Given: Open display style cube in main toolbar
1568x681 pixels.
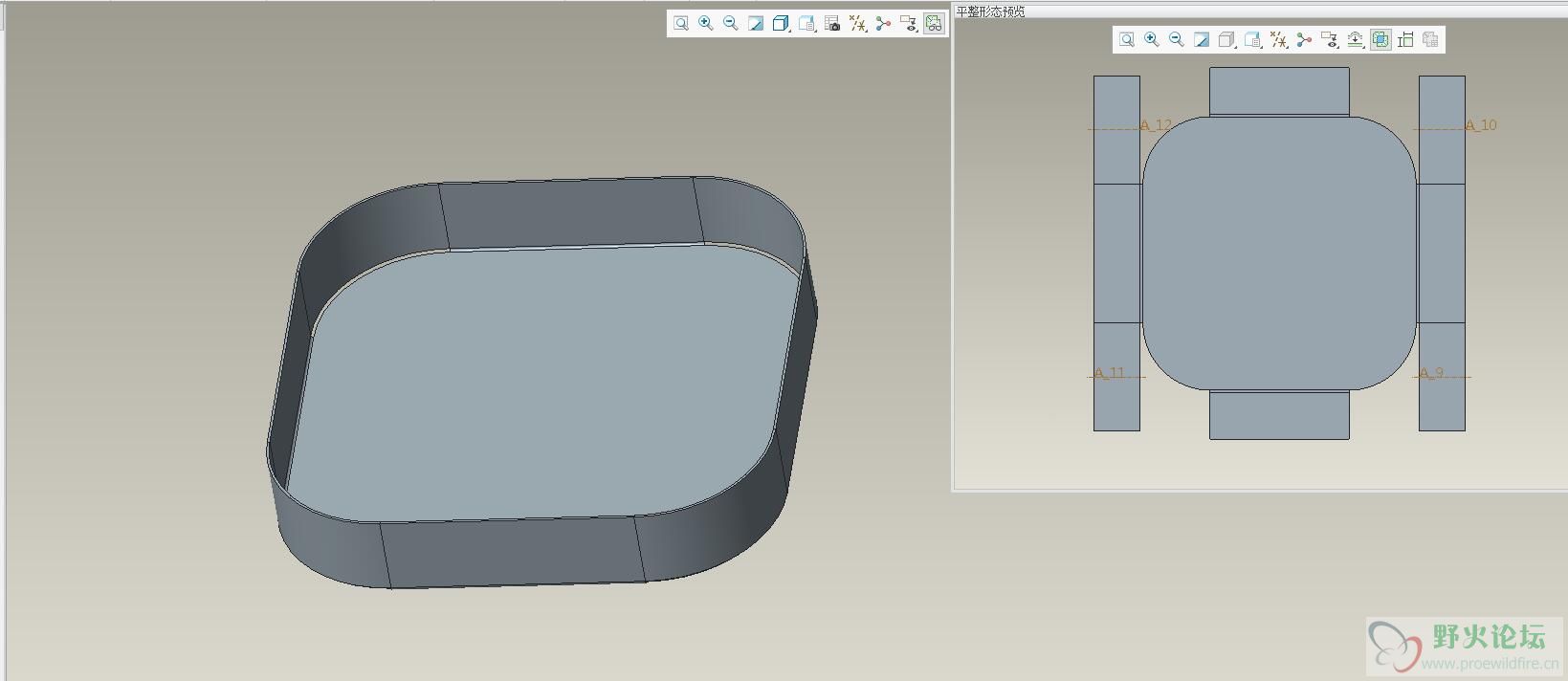Looking at the screenshot, I should [782, 24].
